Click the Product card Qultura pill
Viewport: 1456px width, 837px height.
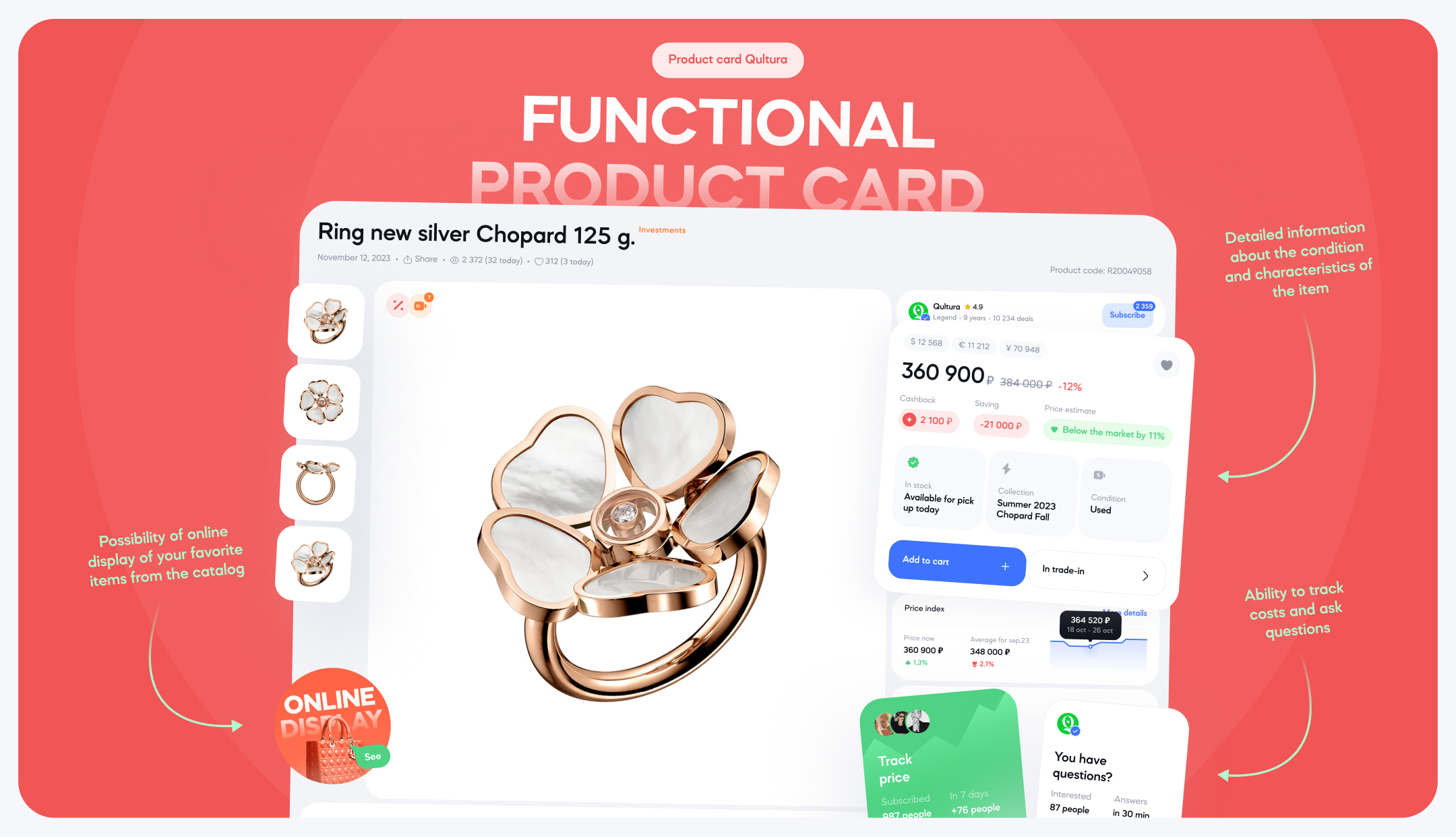[727, 59]
